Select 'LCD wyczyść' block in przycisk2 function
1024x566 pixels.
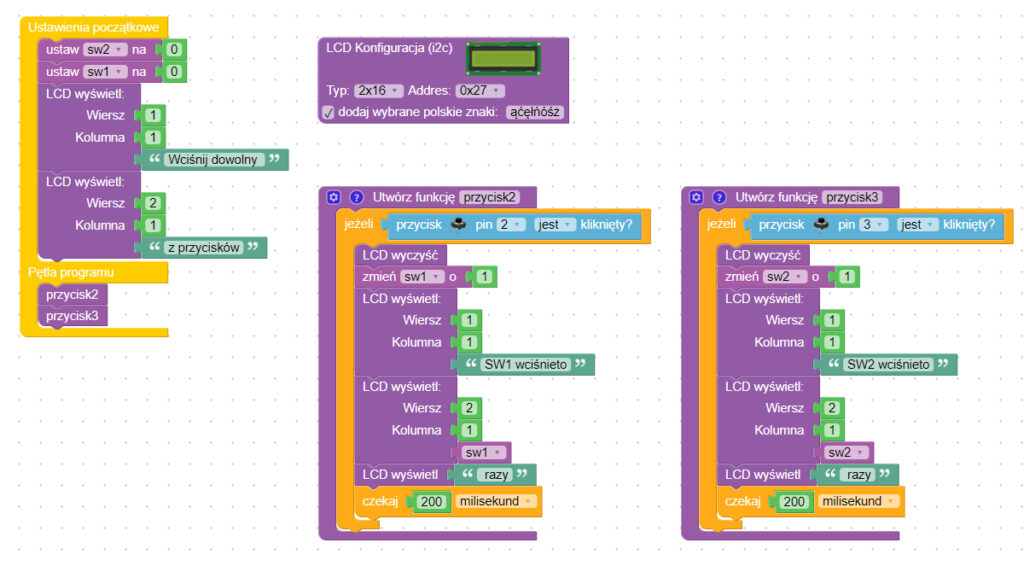(x=400, y=255)
